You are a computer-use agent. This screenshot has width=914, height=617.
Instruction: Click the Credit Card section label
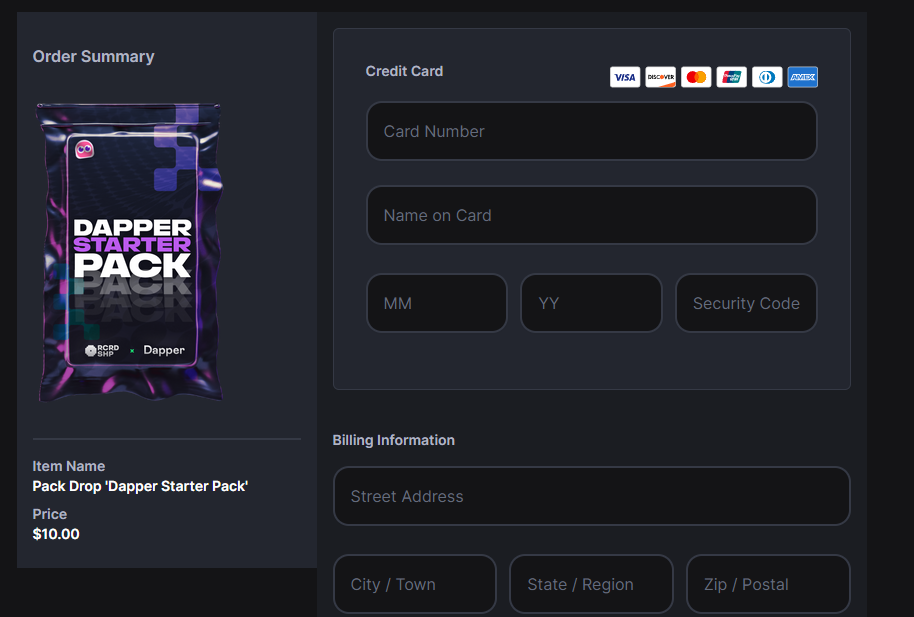404,71
